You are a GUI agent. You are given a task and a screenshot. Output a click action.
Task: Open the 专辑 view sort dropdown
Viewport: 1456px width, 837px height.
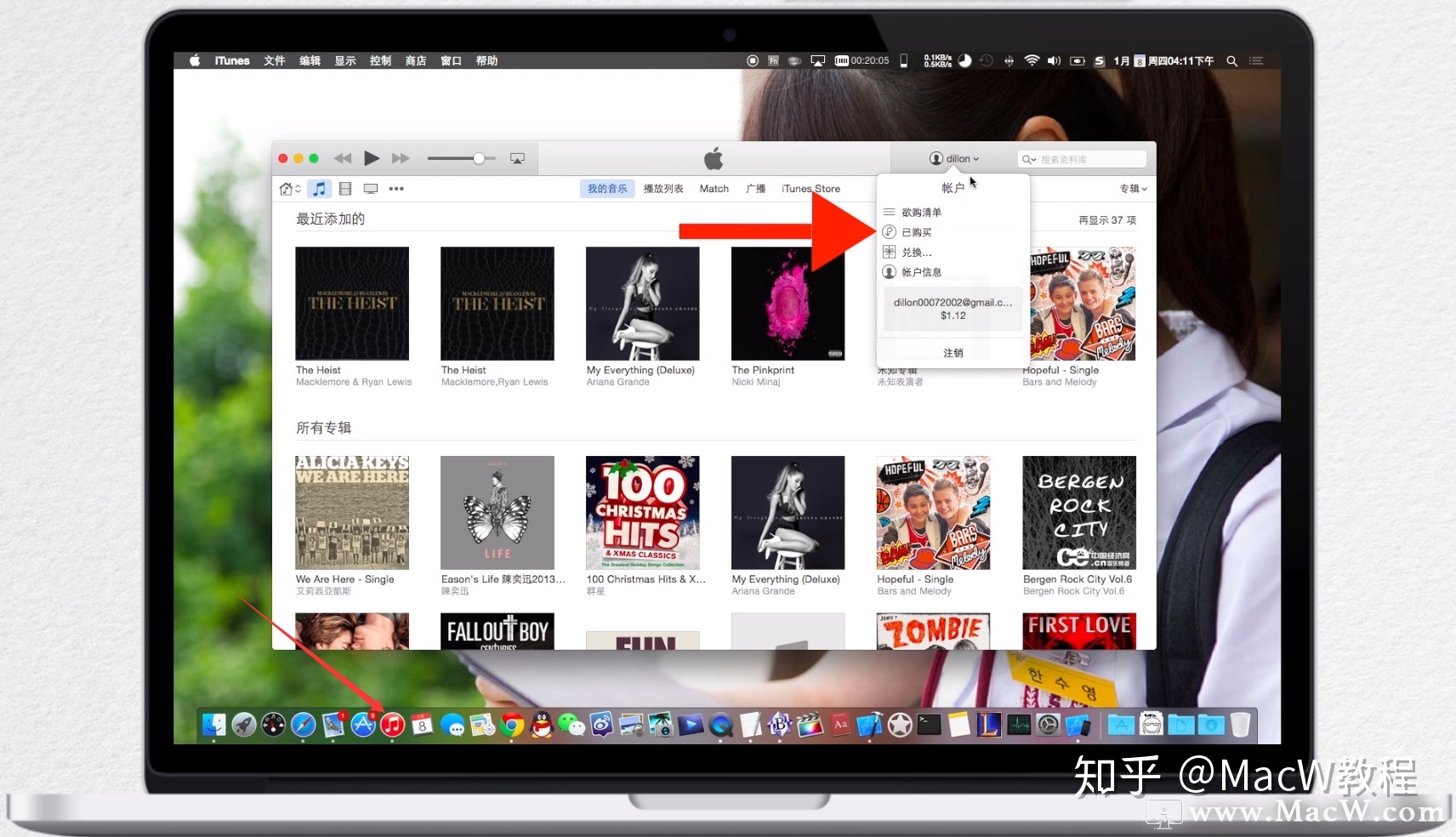pyautogui.click(x=1134, y=189)
